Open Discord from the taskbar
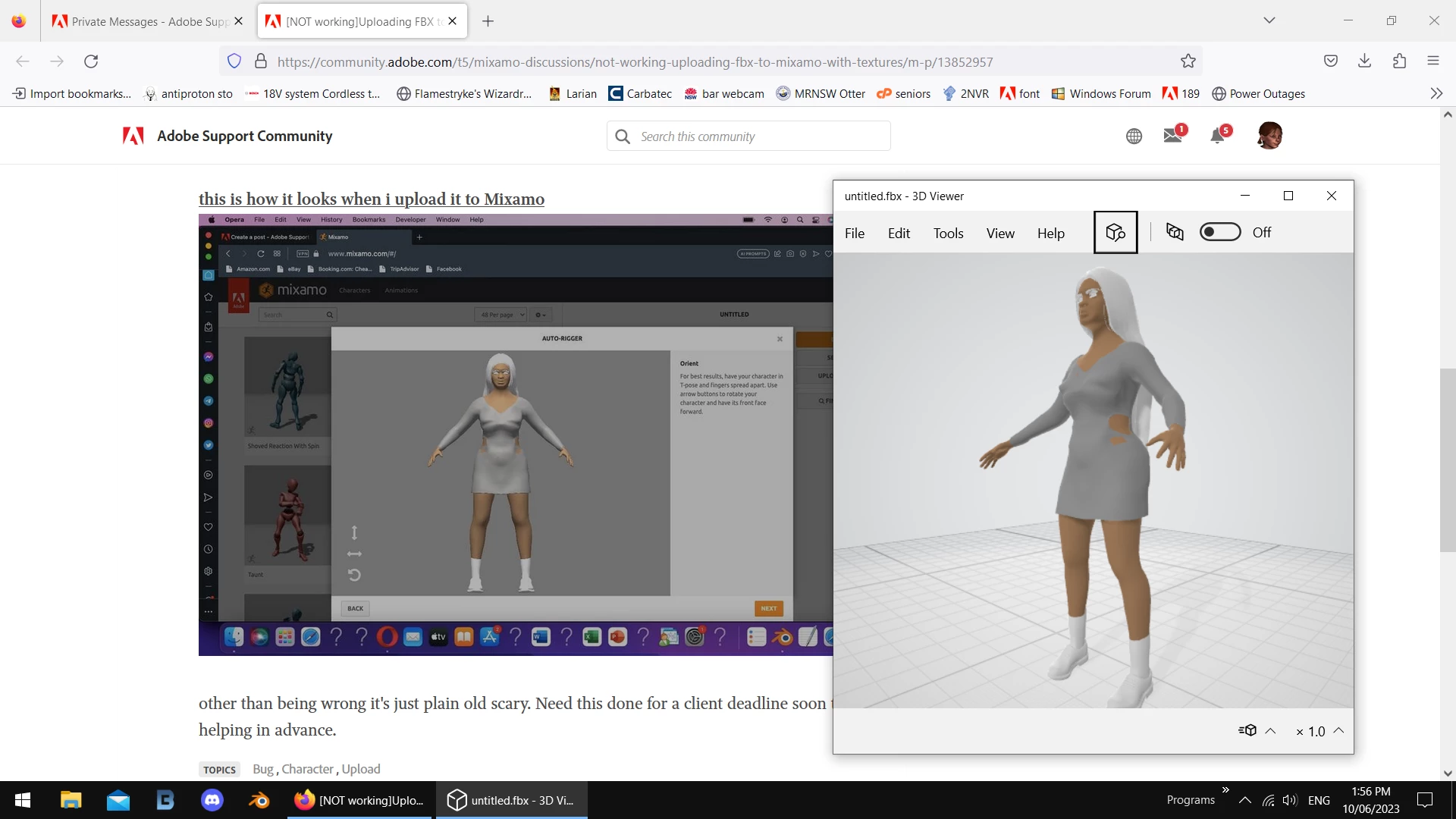The image size is (1456, 819). (212, 800)
